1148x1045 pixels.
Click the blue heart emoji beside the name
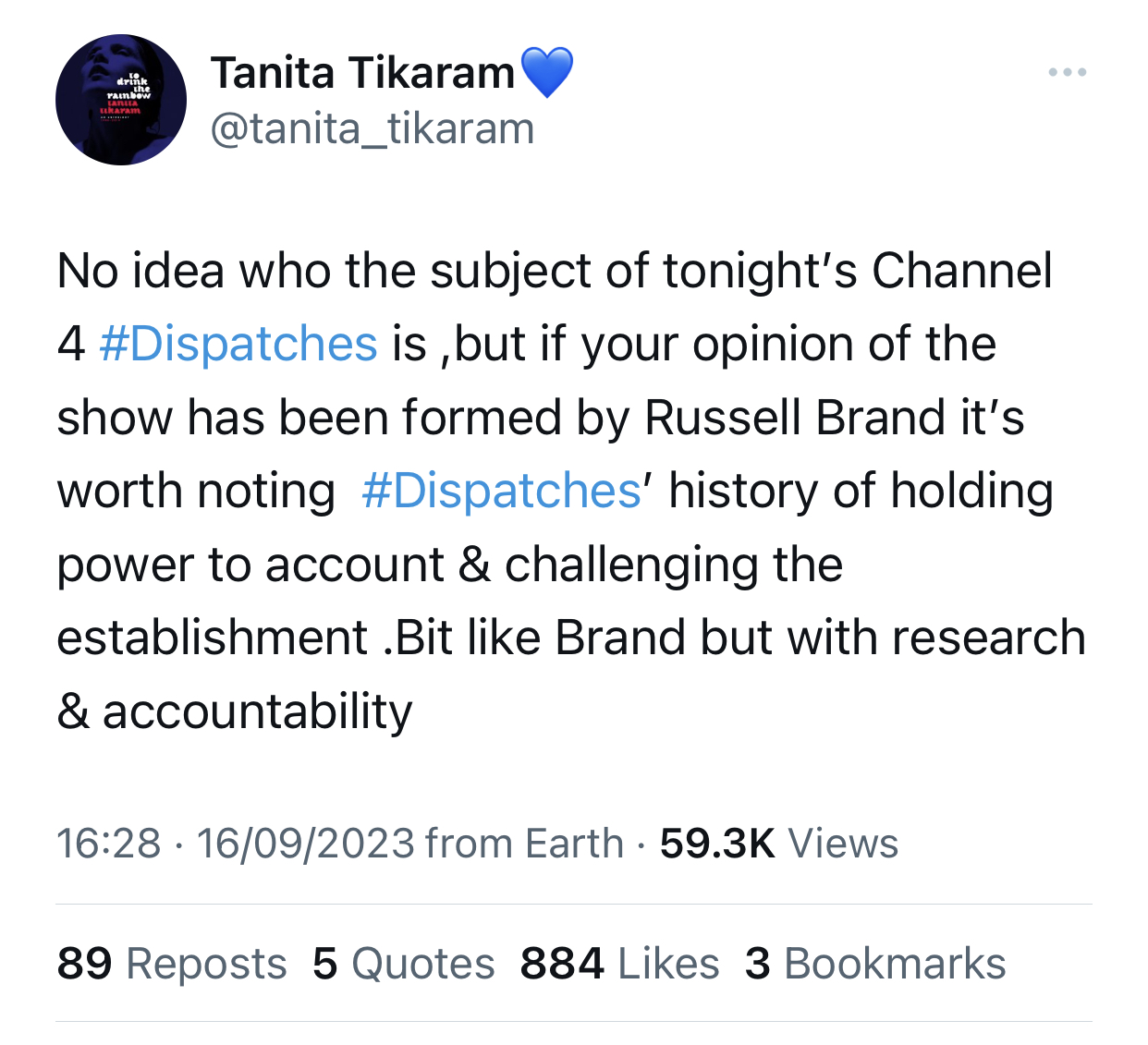tap(547, 72)
